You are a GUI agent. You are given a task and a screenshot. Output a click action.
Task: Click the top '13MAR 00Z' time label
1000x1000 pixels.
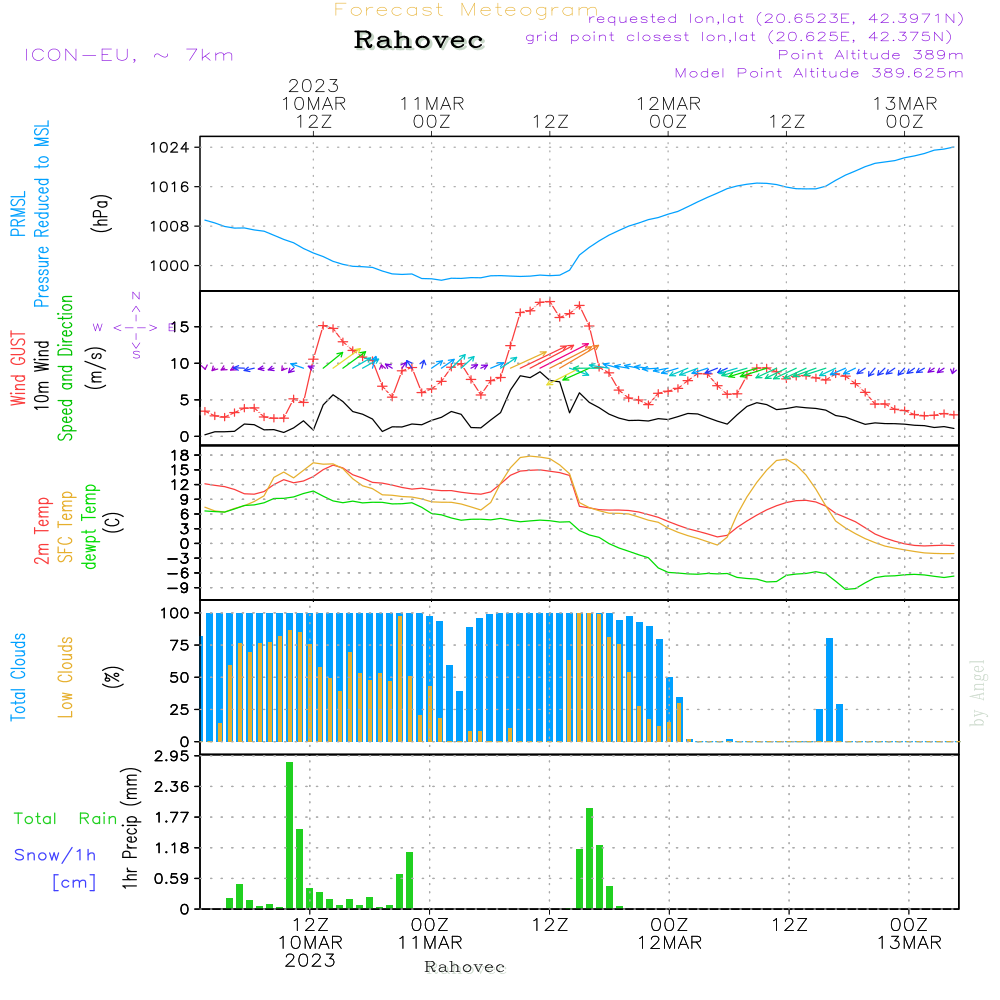(x=905, y=113)
